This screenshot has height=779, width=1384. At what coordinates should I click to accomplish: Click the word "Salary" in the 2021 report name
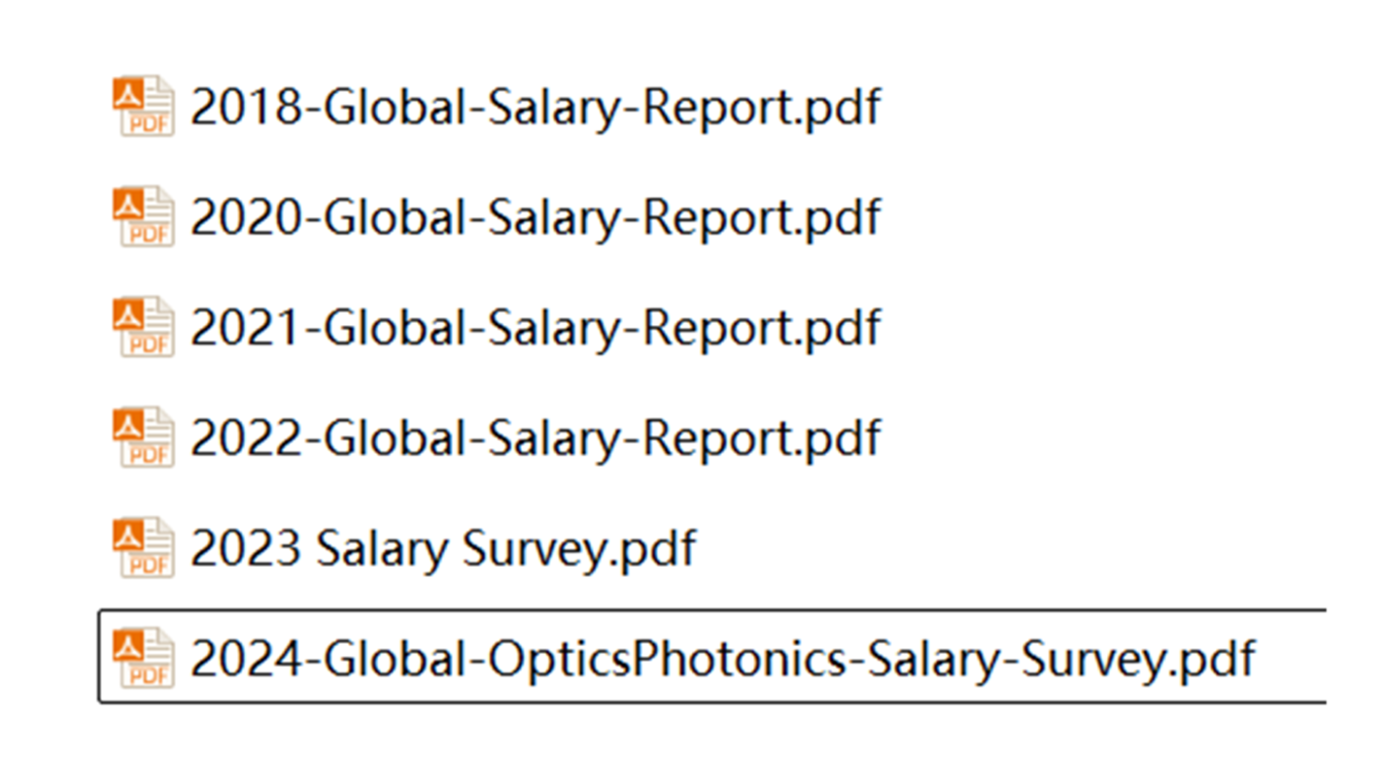552,329
